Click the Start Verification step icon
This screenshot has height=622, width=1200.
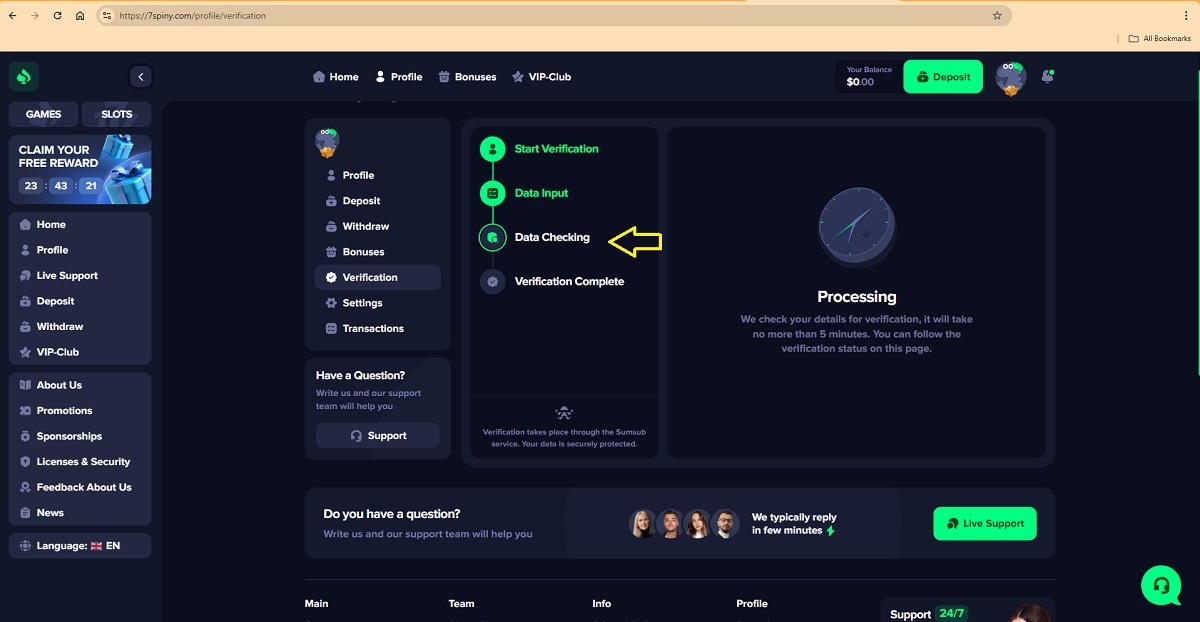[492, 149]
